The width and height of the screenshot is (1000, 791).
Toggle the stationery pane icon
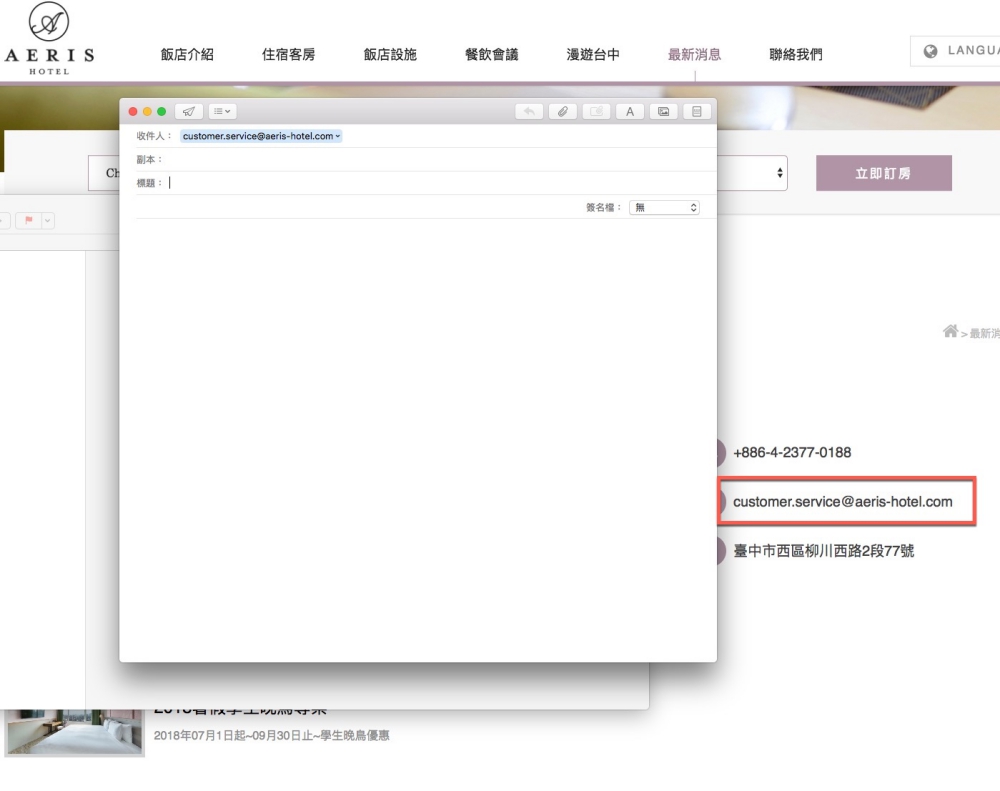click(x=696, y=112)
